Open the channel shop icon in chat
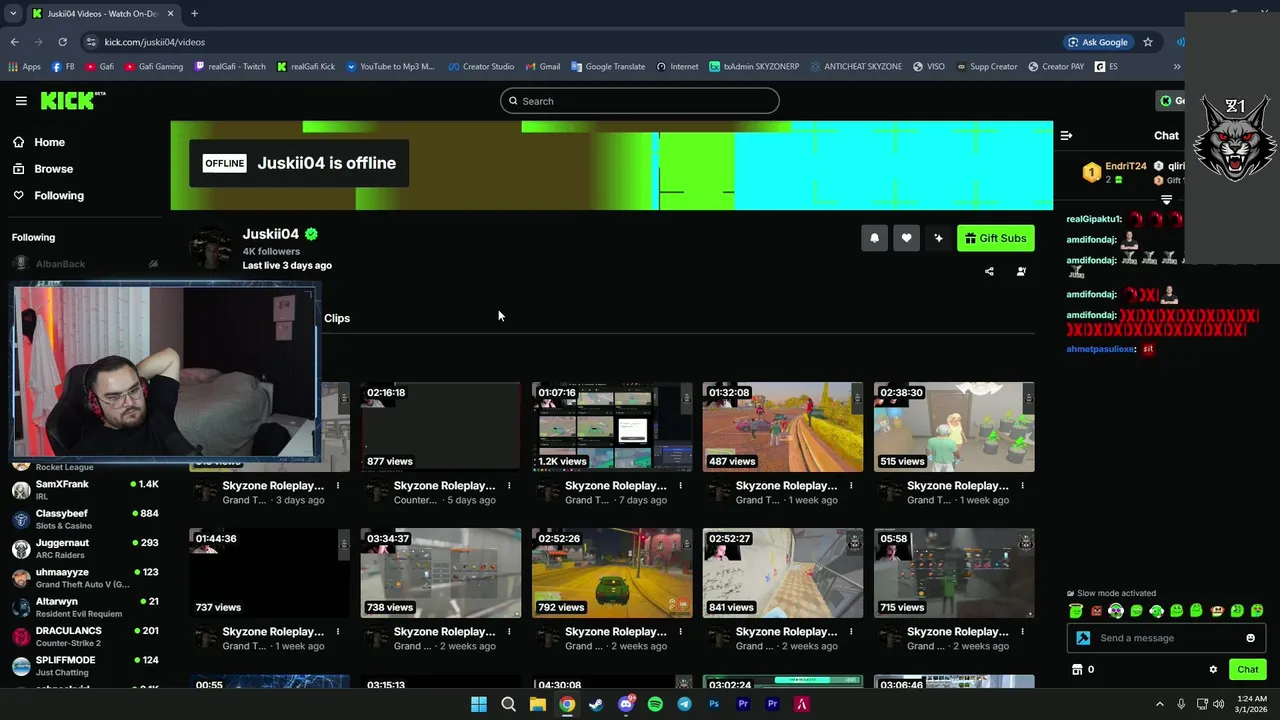 coord(1077,670)
